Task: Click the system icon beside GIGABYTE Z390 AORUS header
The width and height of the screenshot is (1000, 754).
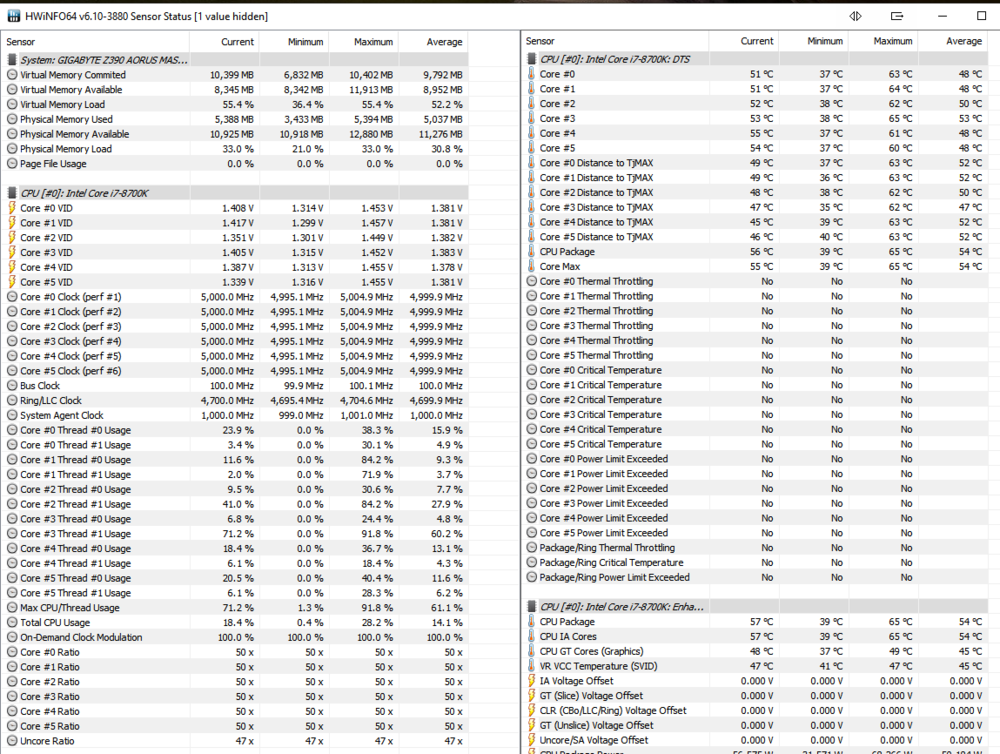Action: pos(12,60)
